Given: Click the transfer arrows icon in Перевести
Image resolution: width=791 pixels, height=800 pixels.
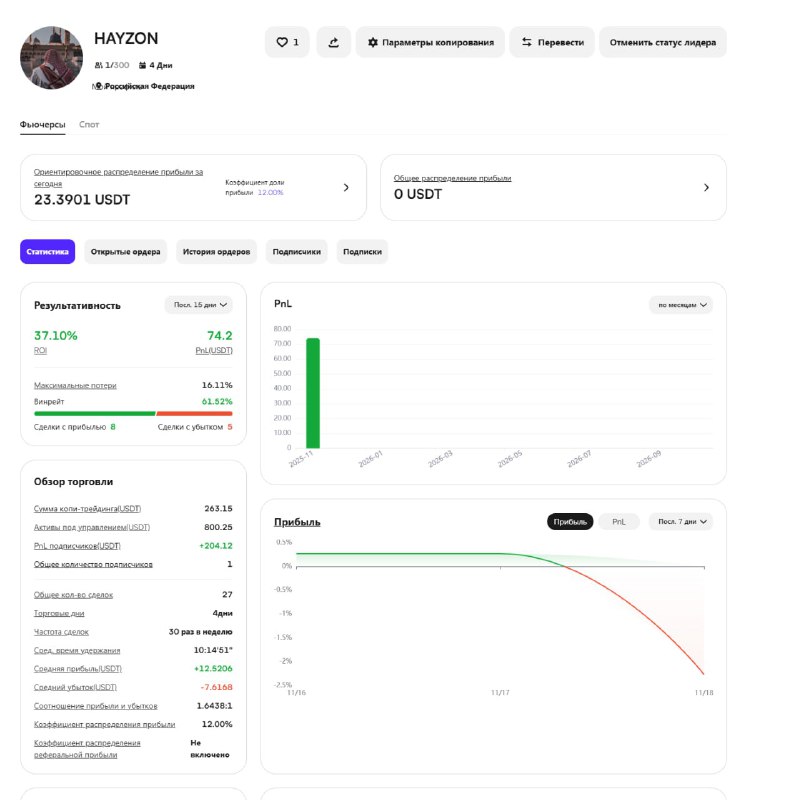Looking at the screenshot, I should 526,42.
